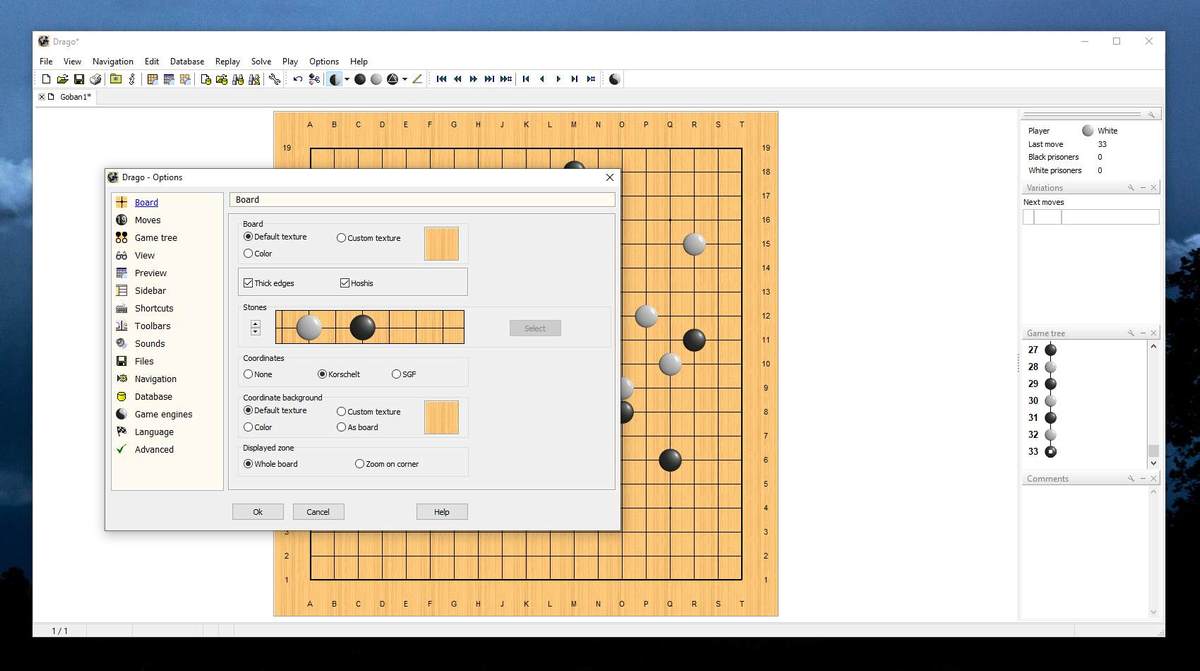Step forward one move arrow
This screenshot has width=1200, height=671.
(x=558, y=79)
